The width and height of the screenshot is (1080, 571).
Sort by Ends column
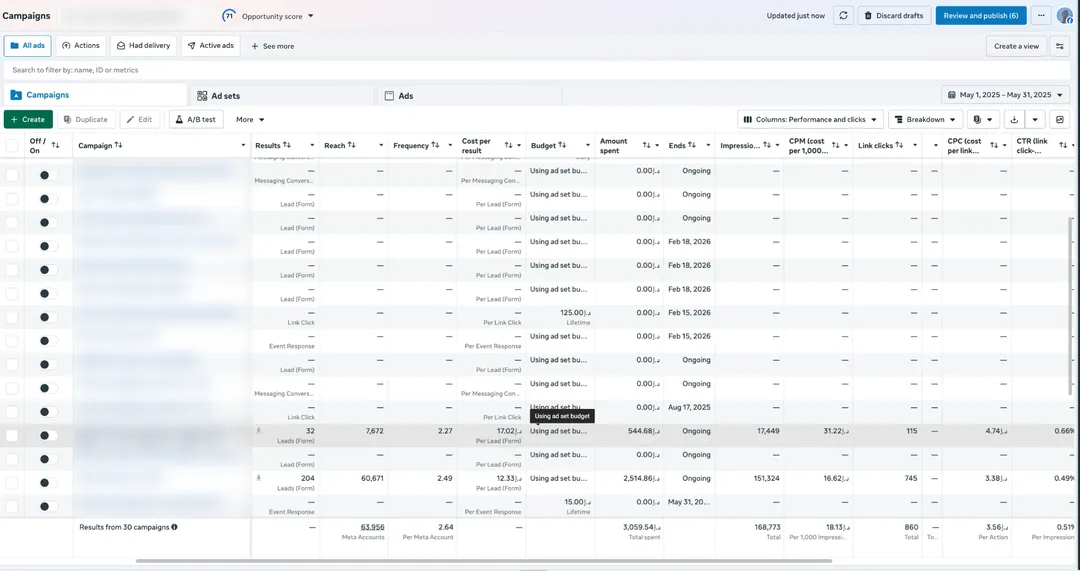(692, 145)
